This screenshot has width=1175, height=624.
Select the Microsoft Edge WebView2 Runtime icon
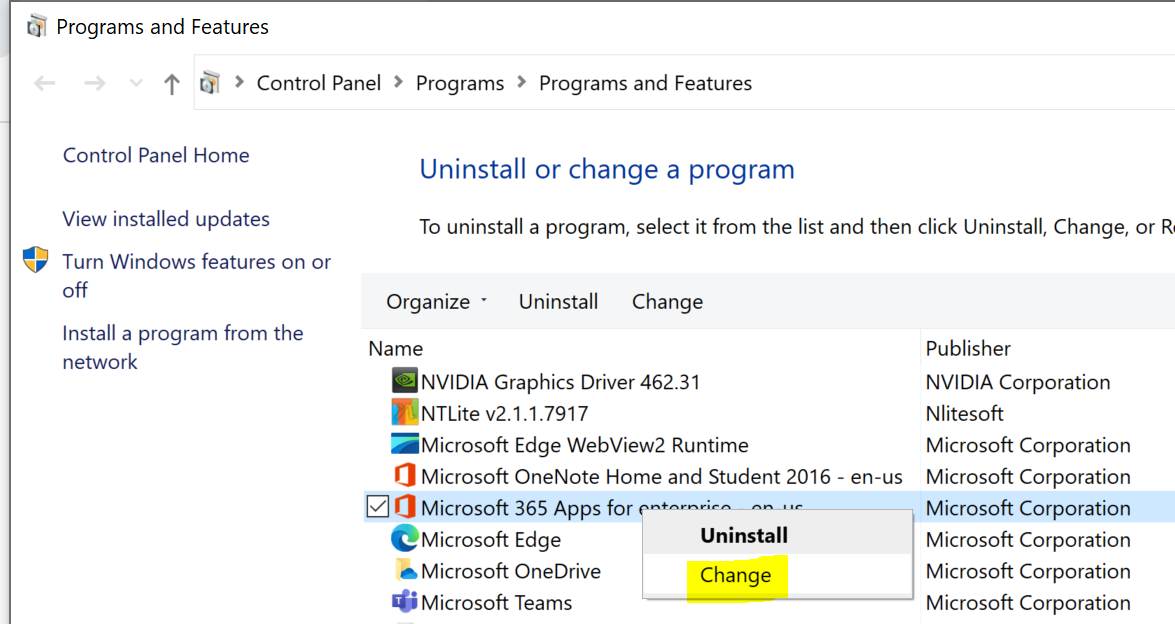point(404,445)
